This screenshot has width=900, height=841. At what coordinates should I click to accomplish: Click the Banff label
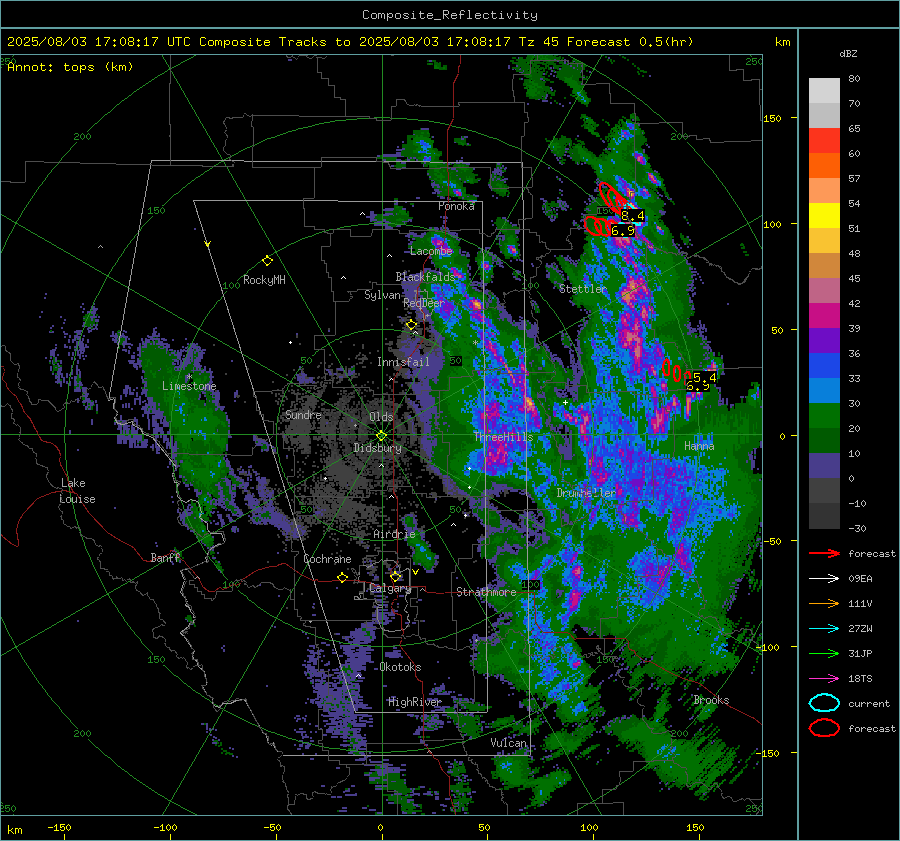165,557
